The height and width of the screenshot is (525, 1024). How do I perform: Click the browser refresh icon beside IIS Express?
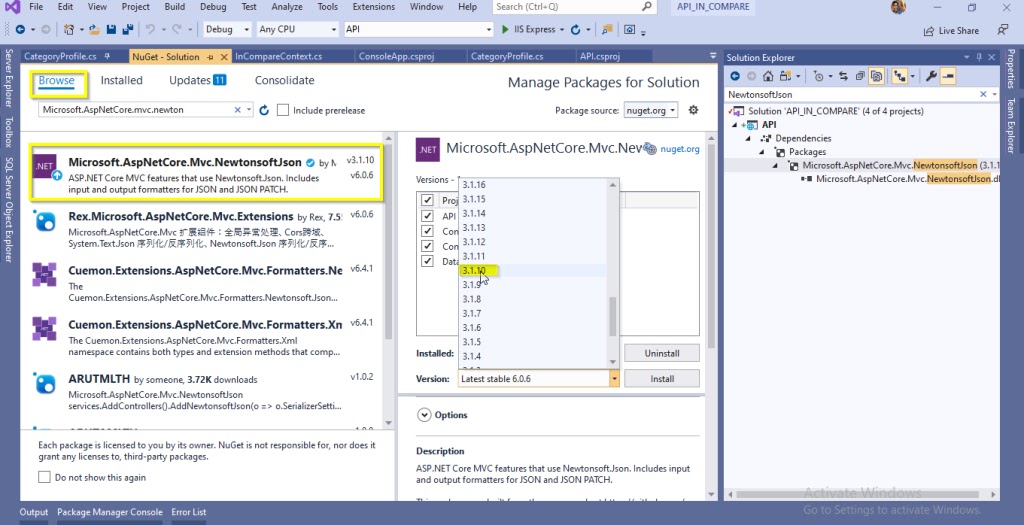point(575,29)
